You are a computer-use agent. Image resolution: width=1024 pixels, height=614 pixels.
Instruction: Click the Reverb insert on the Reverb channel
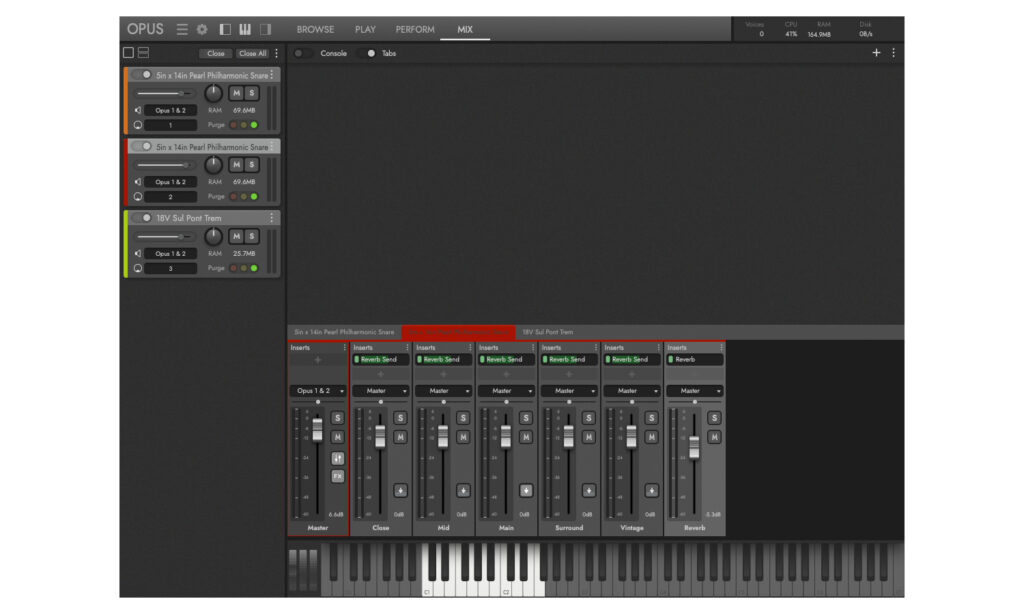[694, 359]
